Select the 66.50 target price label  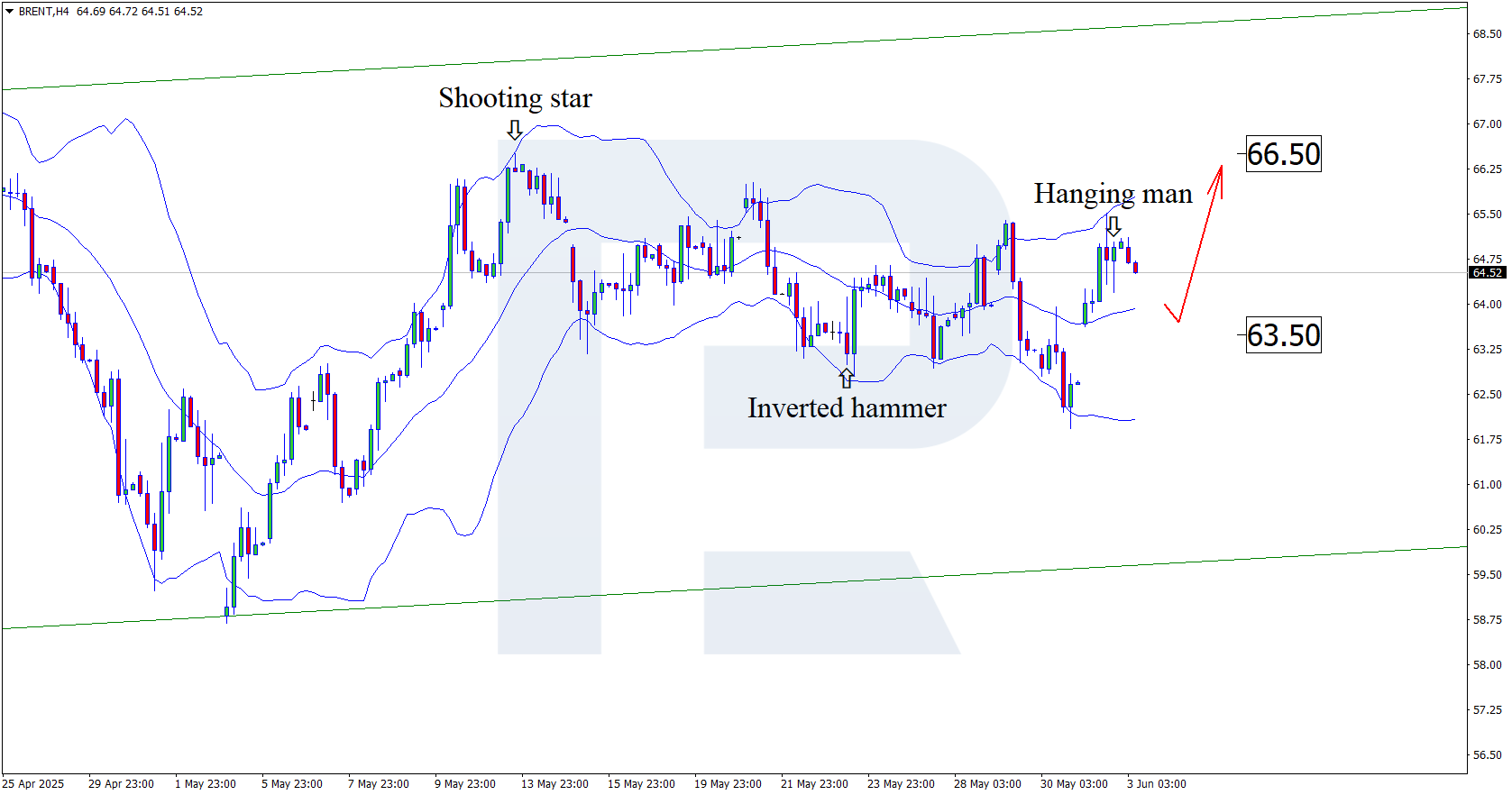tap(1283, 154)
